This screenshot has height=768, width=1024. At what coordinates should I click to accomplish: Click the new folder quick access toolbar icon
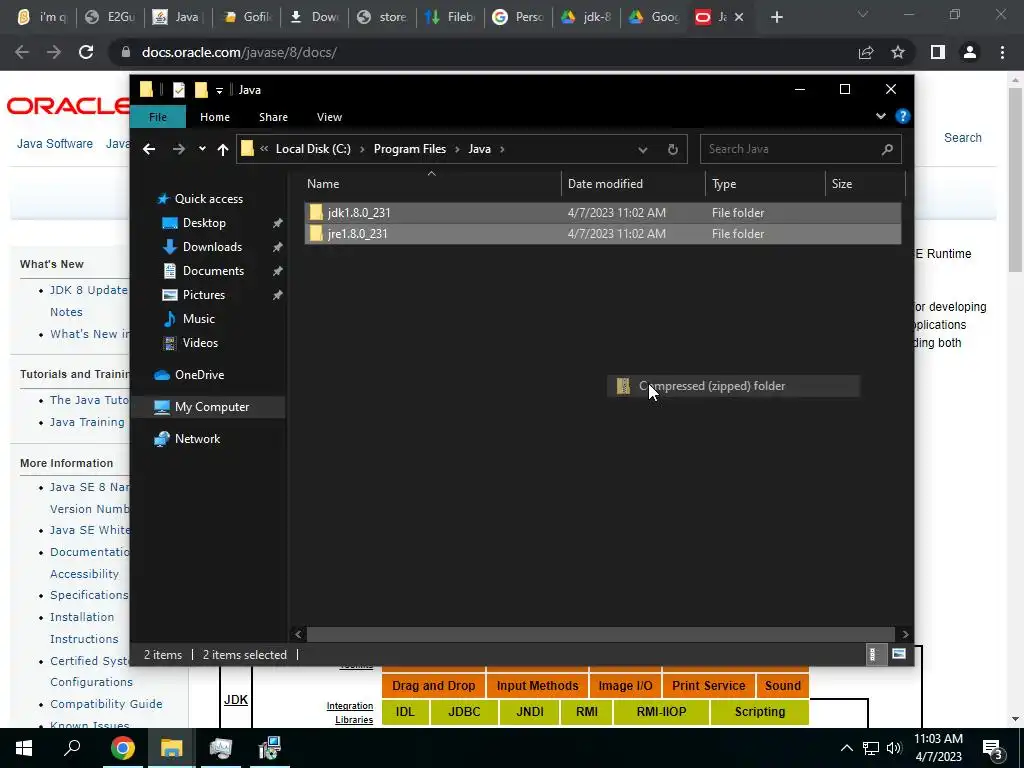click(x=201, y=90)
